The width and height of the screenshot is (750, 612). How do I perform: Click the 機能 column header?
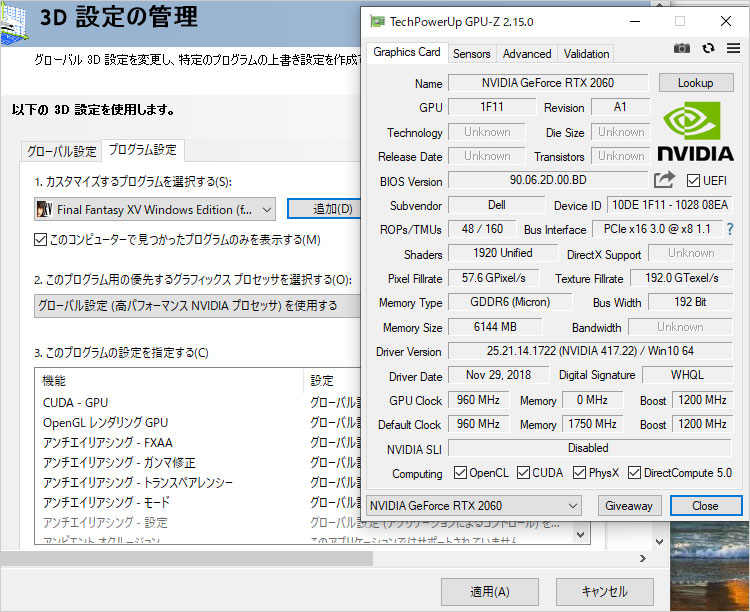click(x=169, y=380)
